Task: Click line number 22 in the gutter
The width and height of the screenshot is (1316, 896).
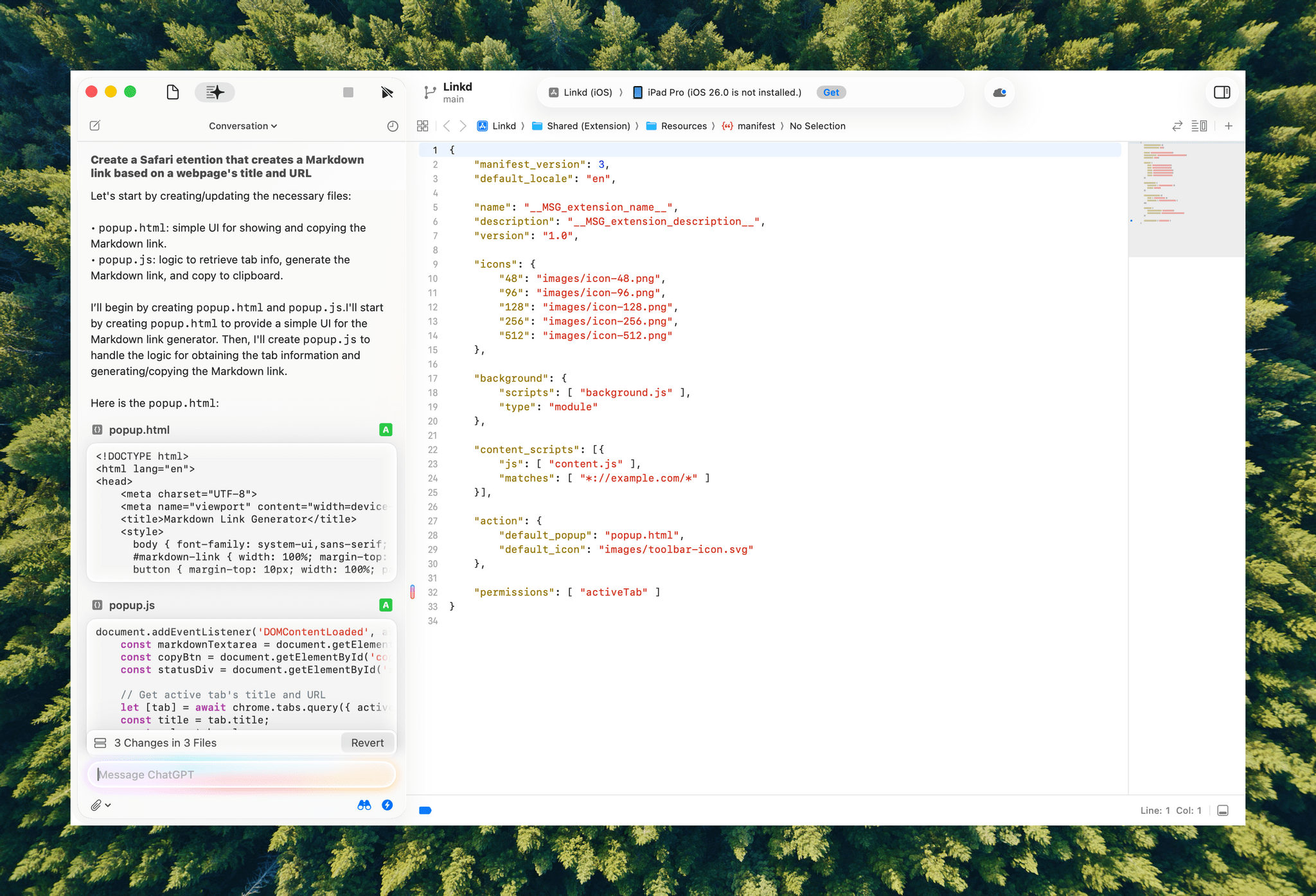Action: tap(432, 450)
